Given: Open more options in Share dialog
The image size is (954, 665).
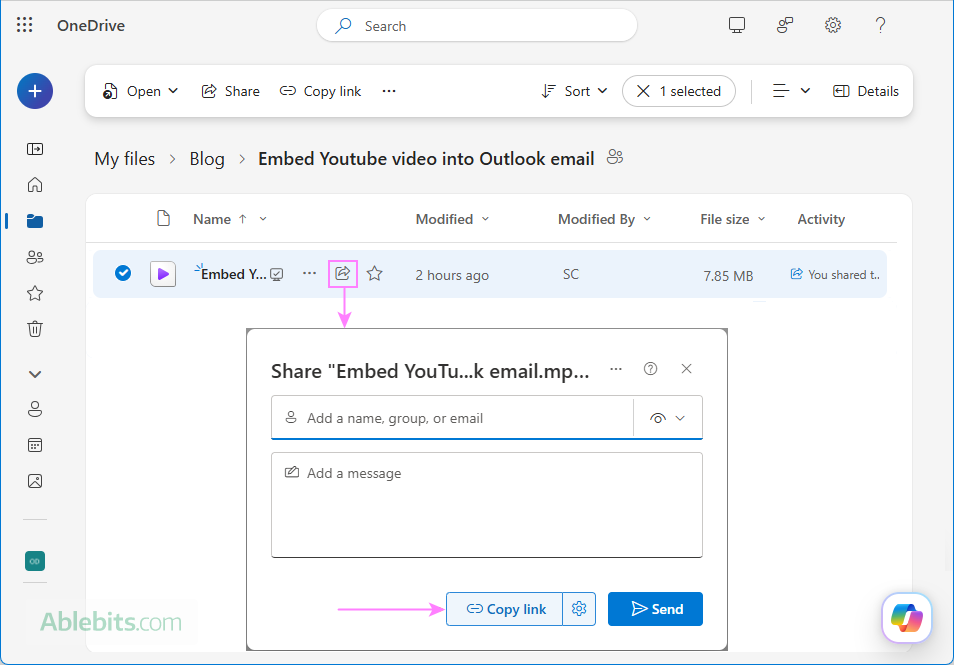Looking at the screenshot, I should pyautogui.click(x=616, y=369).
